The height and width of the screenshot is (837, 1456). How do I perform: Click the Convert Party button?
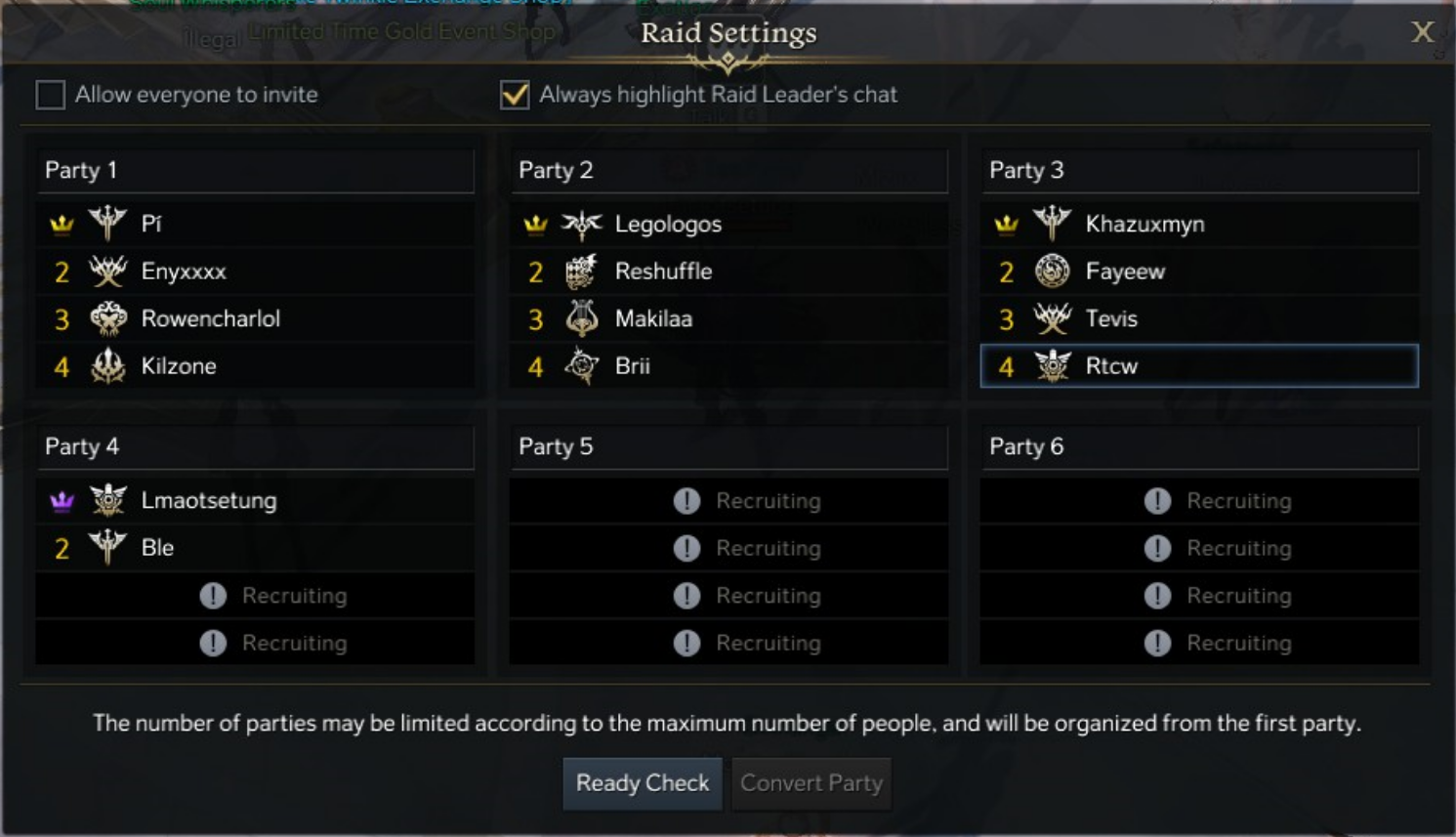coord(811,783)
